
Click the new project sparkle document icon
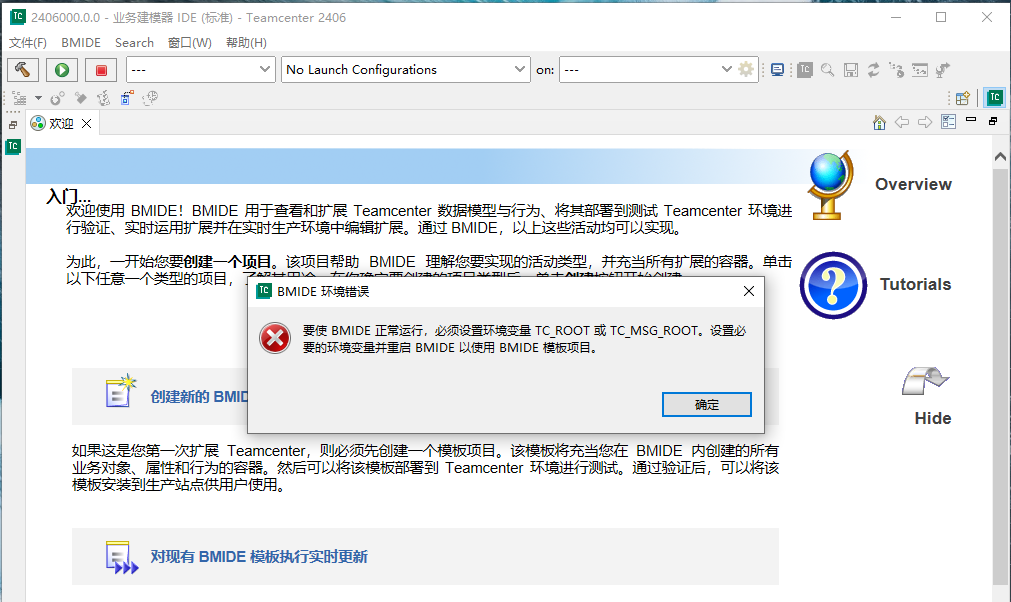click(x=121, y=391)
